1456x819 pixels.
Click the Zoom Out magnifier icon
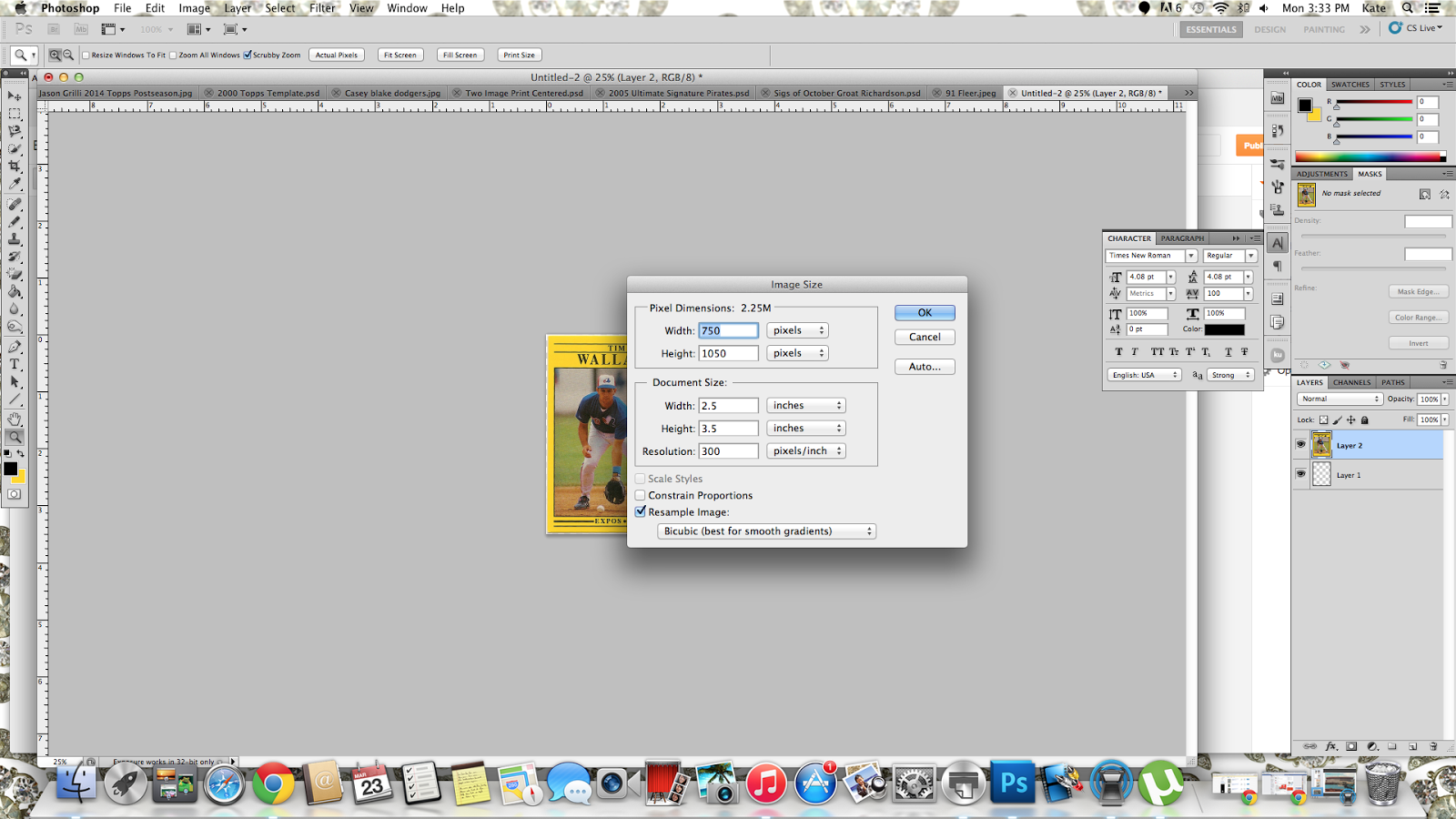68,56
